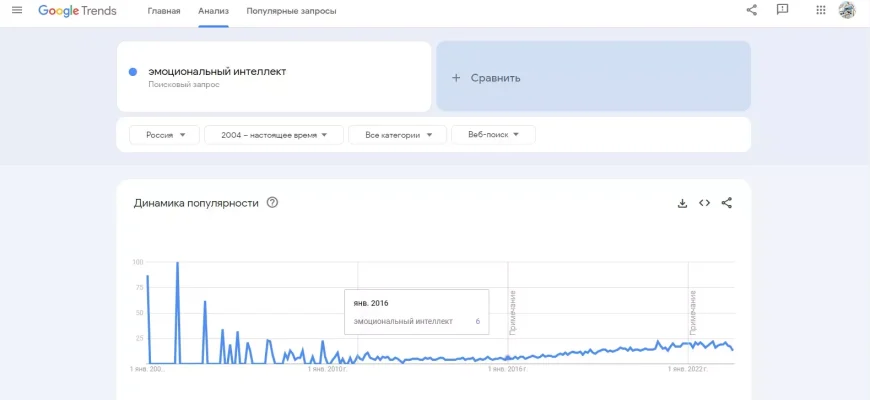Show help for Динамика популярности
The height and width of the screenshot is (400, 870).
pos(272,203)
